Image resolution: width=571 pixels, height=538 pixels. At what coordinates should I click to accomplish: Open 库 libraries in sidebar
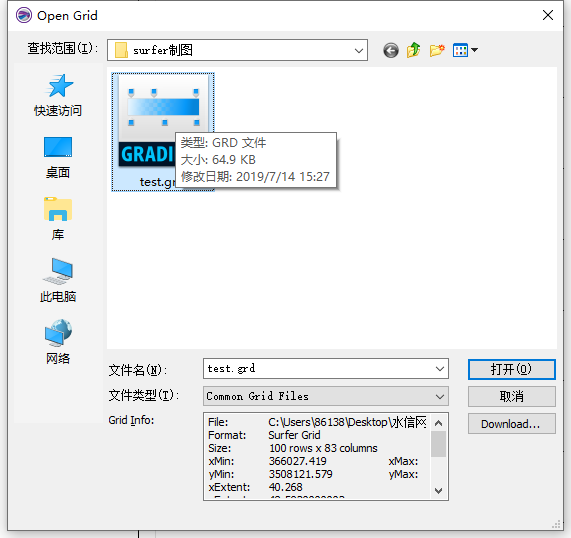(x=58, y=219)
